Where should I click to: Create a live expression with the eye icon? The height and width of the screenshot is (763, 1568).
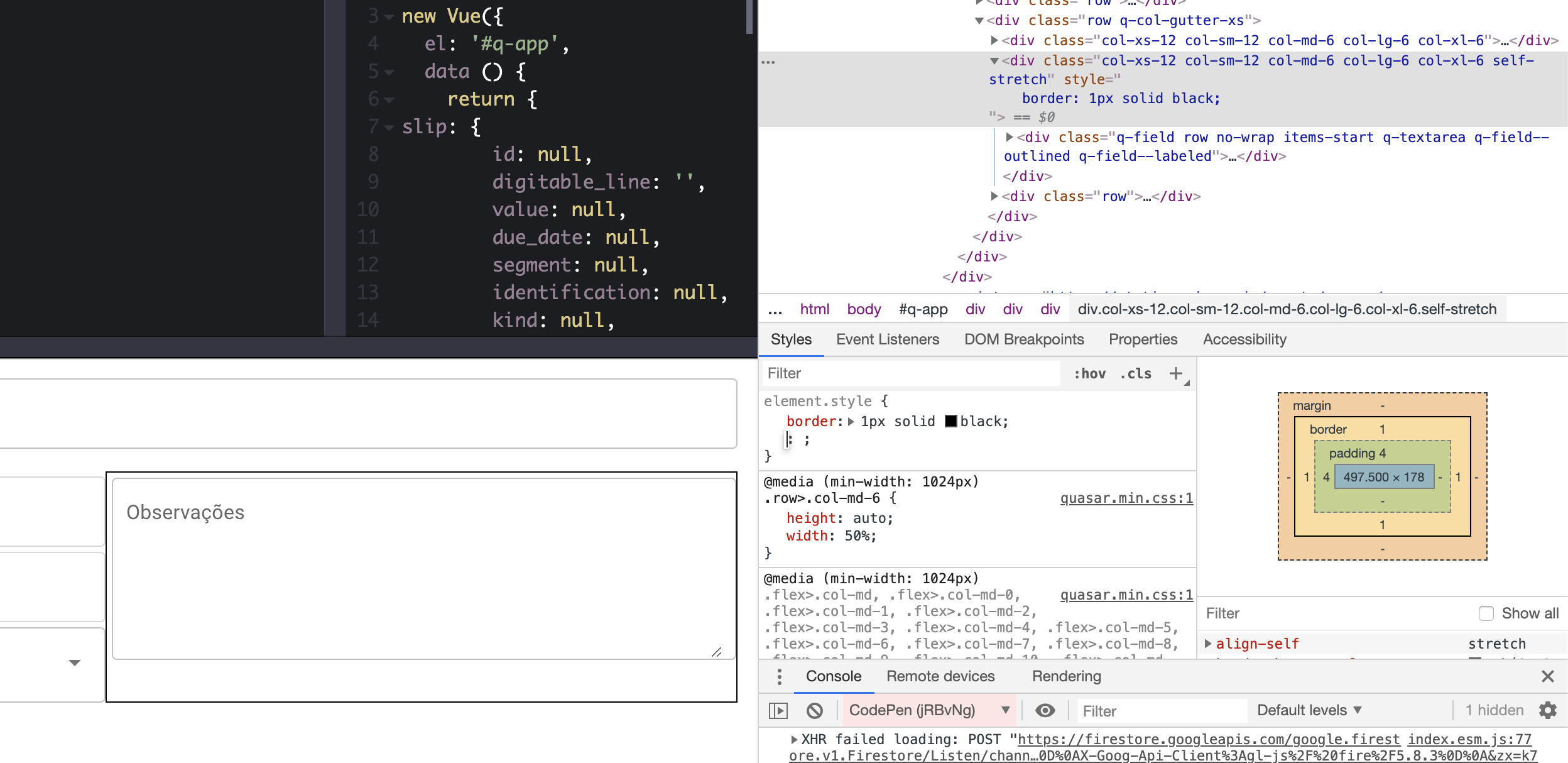pyautogui.click(x=1045, y=710)
